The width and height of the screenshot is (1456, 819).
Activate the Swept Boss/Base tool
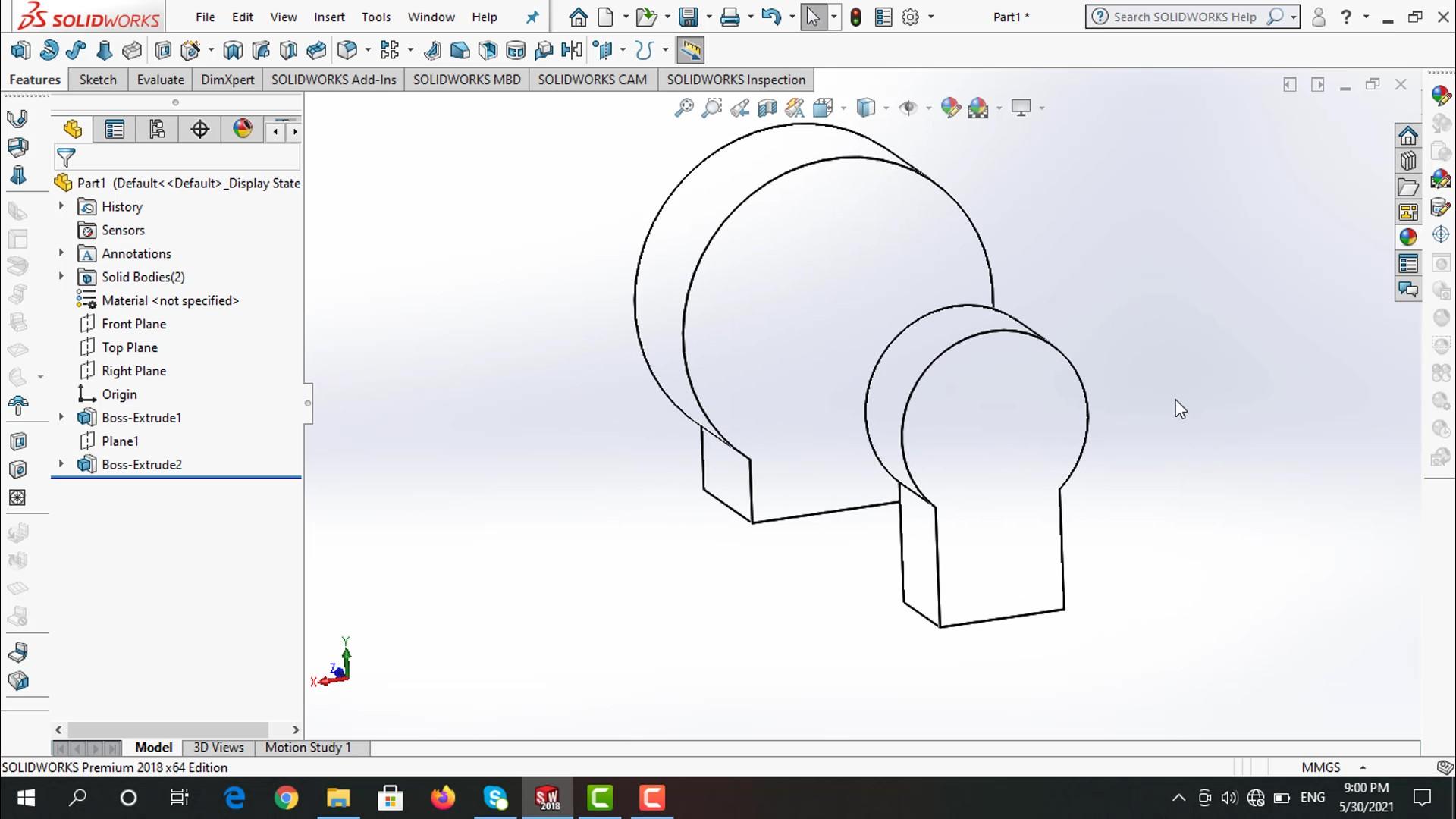pos(76,51)
